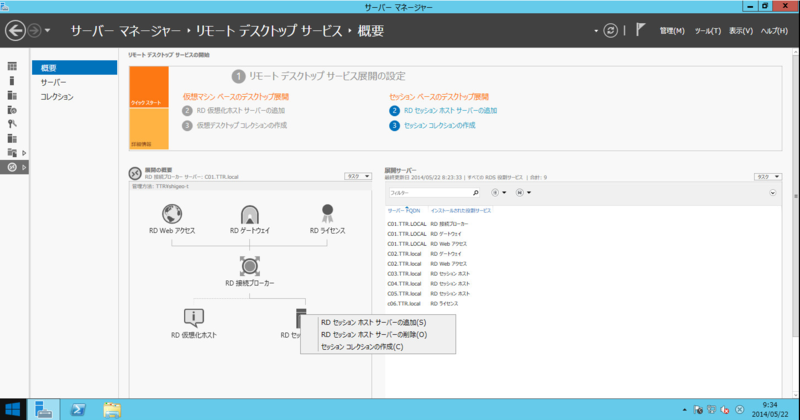
Task: Refresh Server Manager with the refresh icon
Action: pos(610,31)
